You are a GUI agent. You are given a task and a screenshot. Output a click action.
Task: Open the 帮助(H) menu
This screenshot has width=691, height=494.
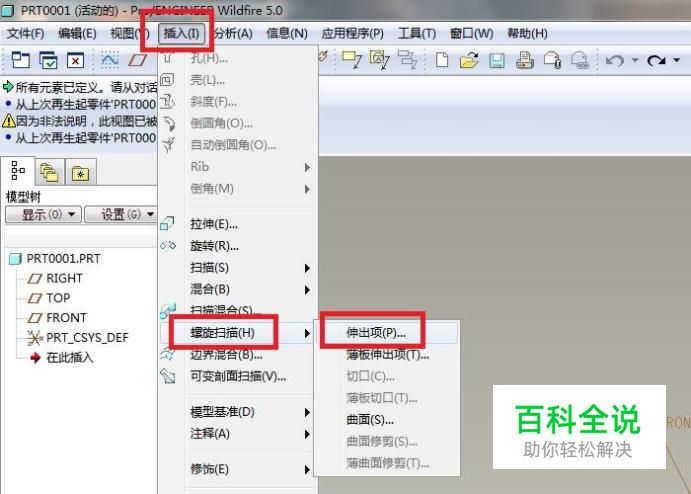(x=528, y=33)
